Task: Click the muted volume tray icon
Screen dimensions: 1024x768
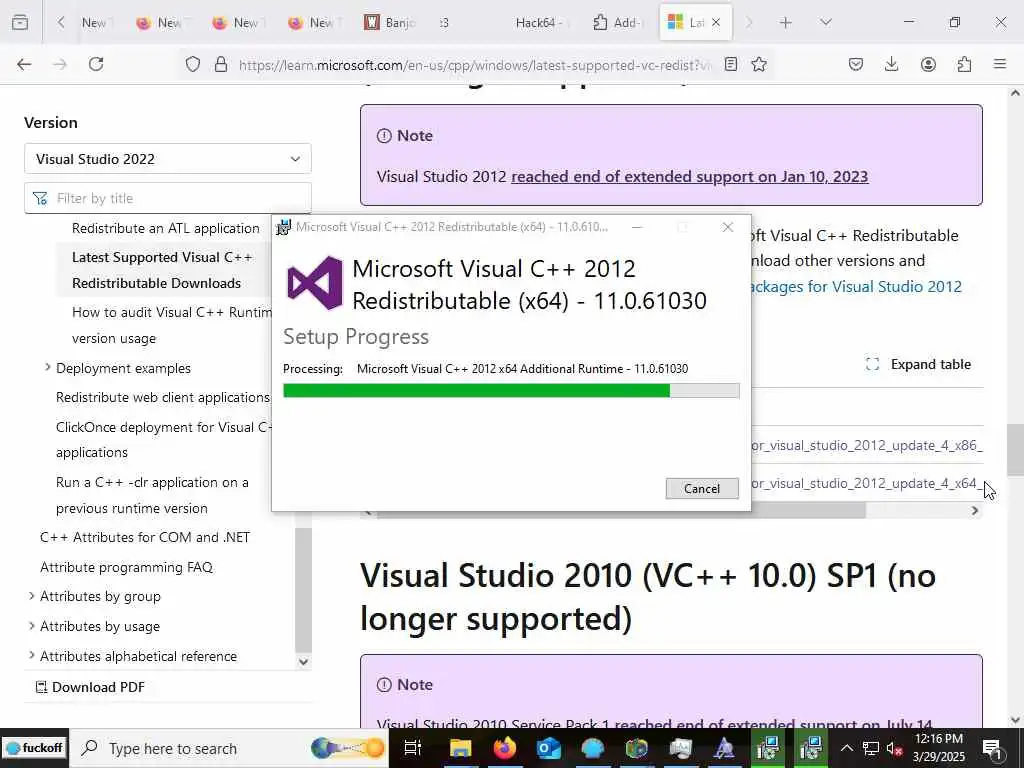Action: click(894, 748)
